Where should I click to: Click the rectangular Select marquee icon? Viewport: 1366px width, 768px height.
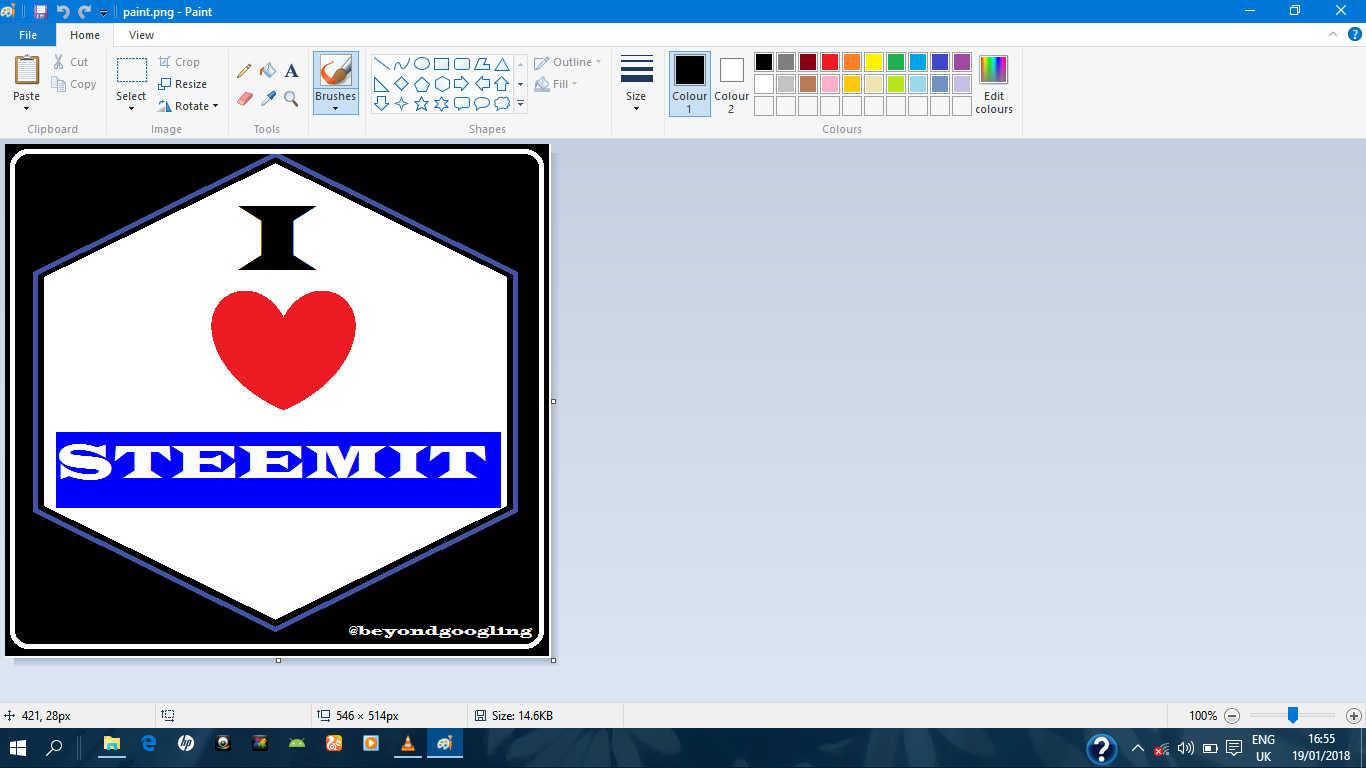point(131,71)
